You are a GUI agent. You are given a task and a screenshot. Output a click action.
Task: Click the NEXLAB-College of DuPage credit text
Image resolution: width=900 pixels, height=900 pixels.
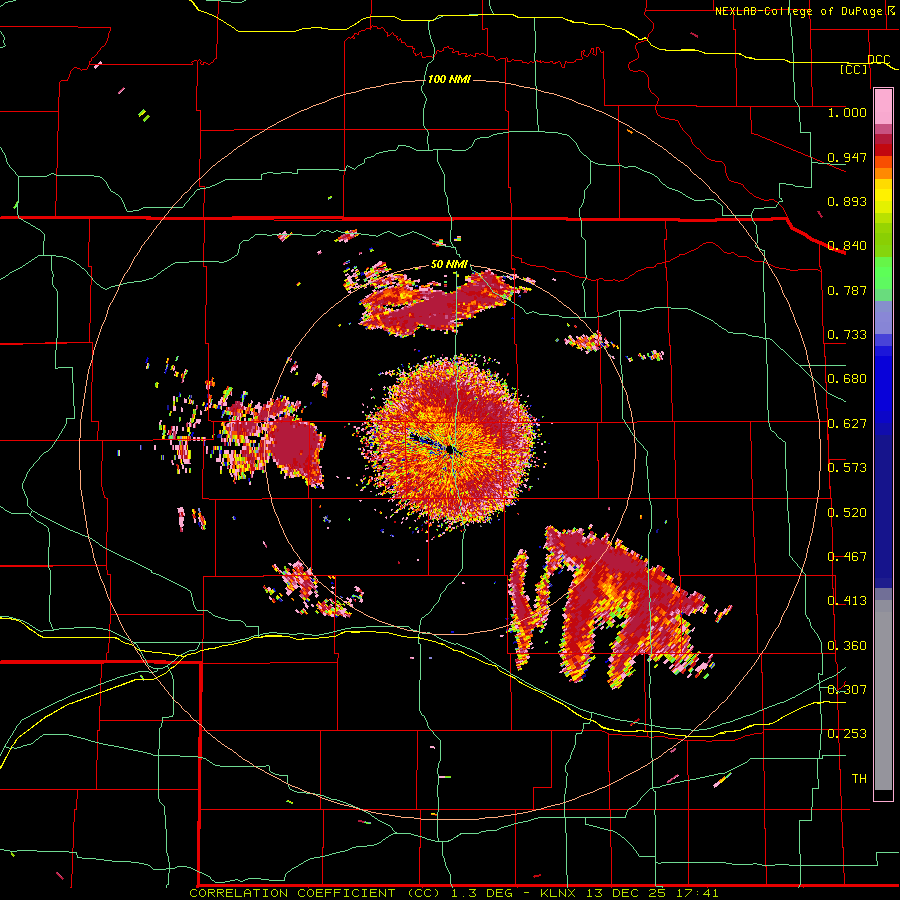coord(798,11)
